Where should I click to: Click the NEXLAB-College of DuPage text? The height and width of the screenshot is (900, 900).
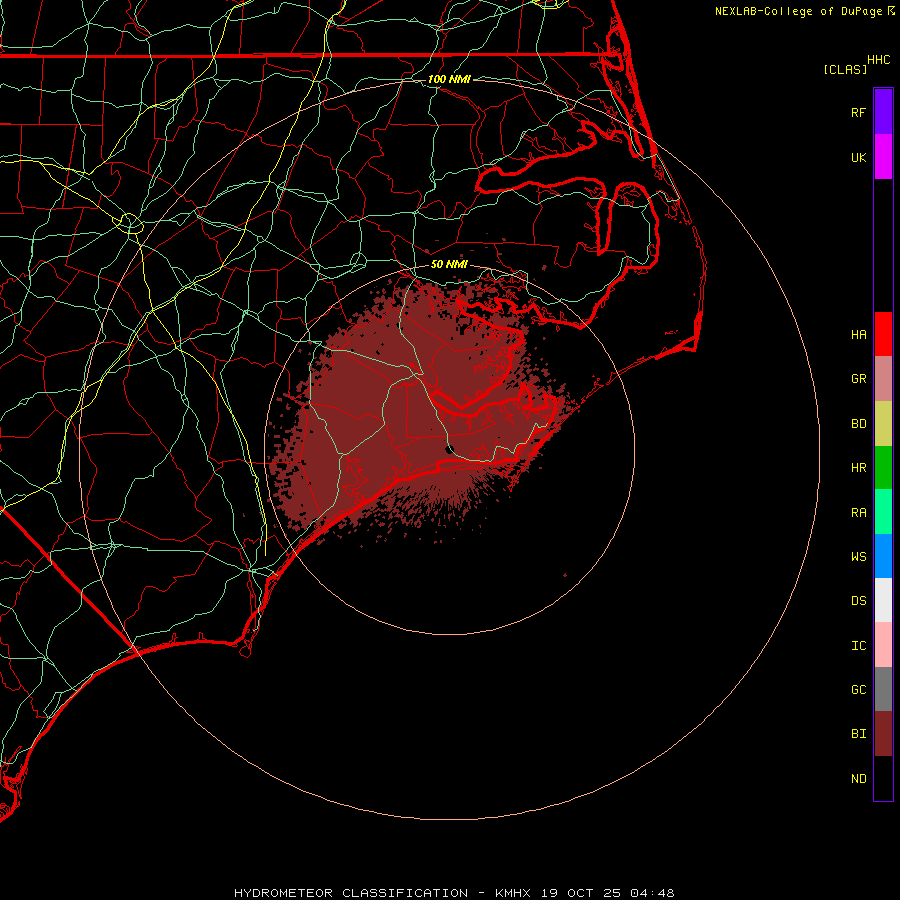coord(799,11)
